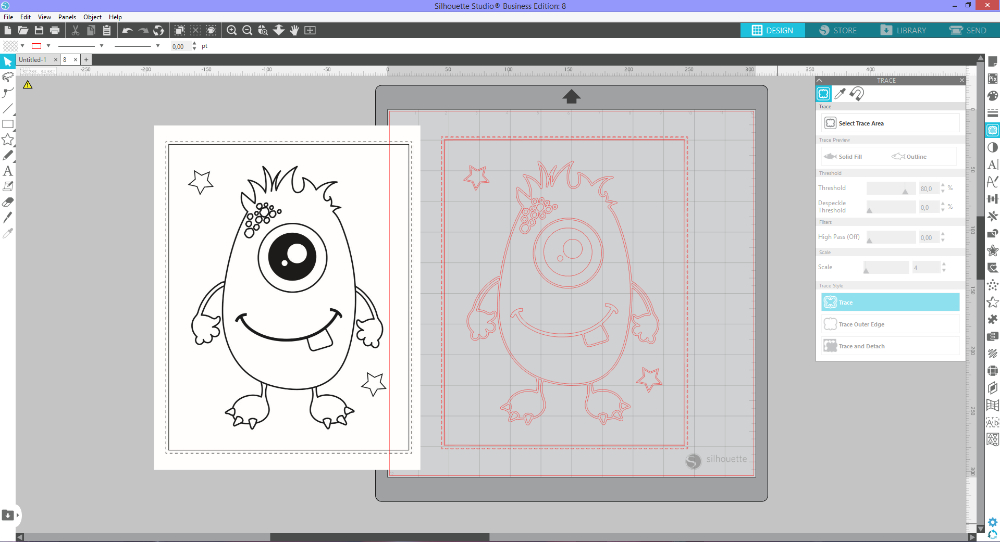Image resolution: width=1000 pixels, height=542 pixels.
Task: Apply the Trace style button
Action: 890,302
